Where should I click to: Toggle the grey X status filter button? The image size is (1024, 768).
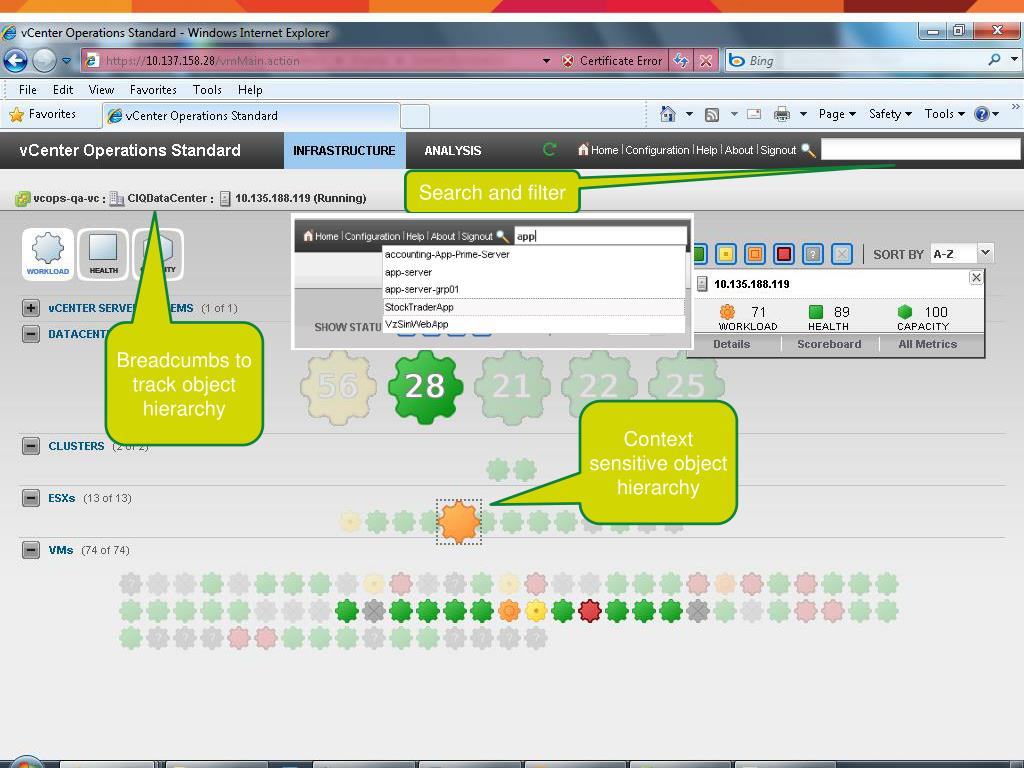[x=842, y=254]
